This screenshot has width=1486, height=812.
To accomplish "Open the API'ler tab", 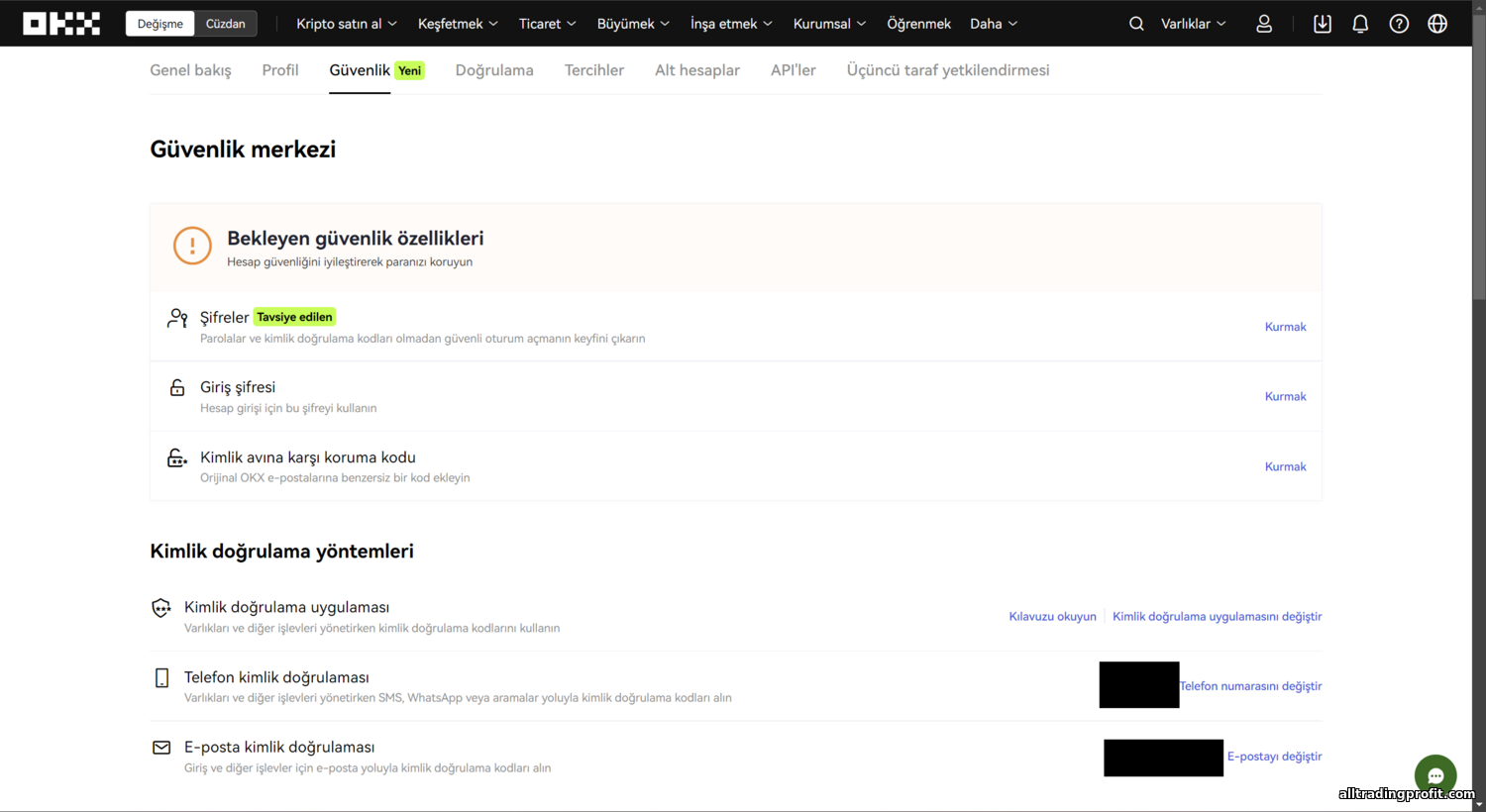I will [x=794, y=70].
